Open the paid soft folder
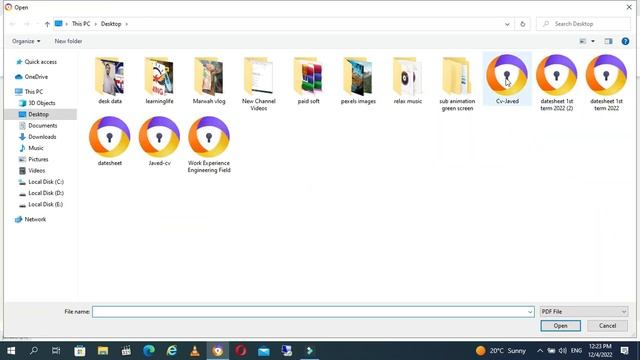 [x=309, y=81]
